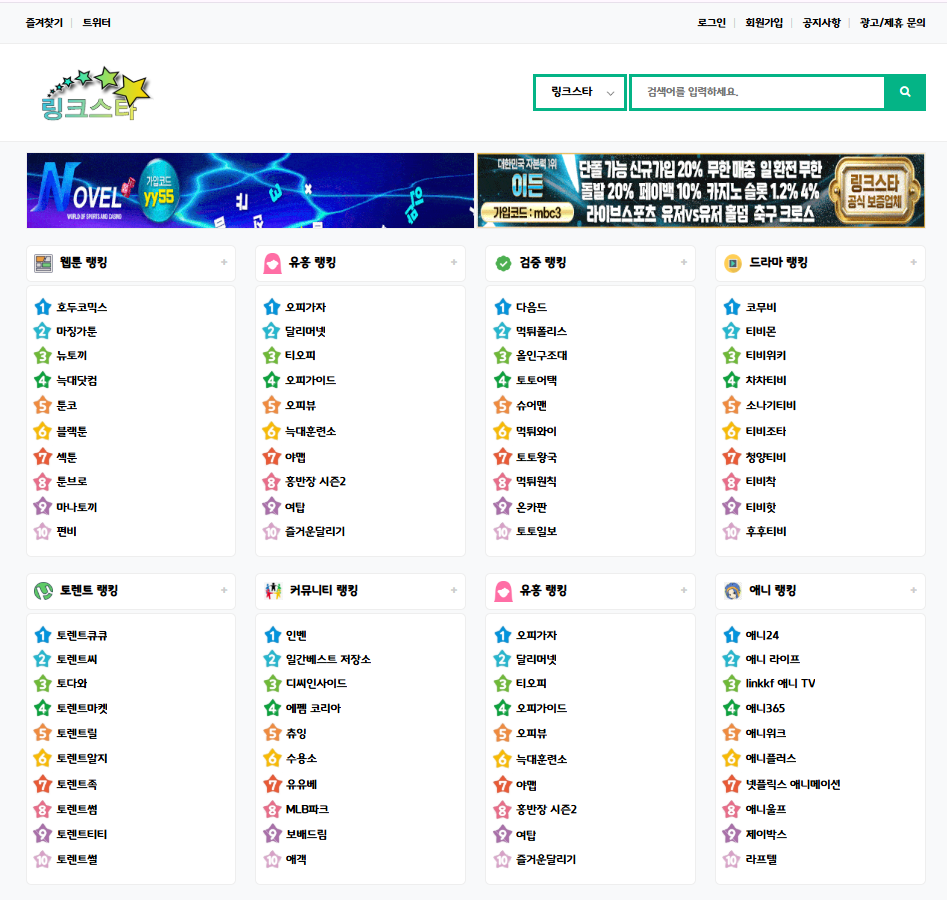Expand 커뮤니티 랭킹 with plus button
This screenshot has width=947, height=900.
[x=454, y=591]
